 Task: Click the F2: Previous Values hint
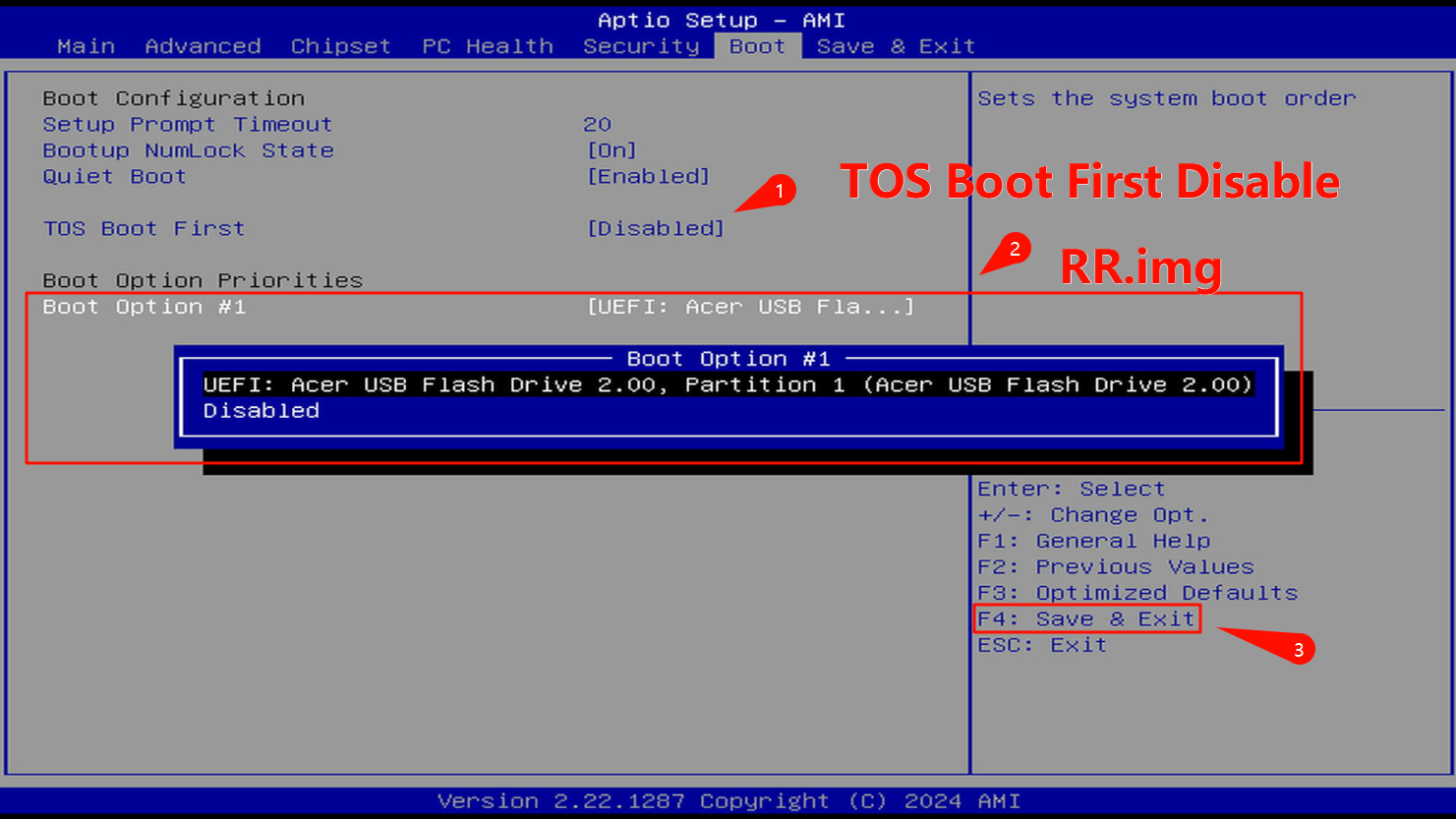(1116, 567)
